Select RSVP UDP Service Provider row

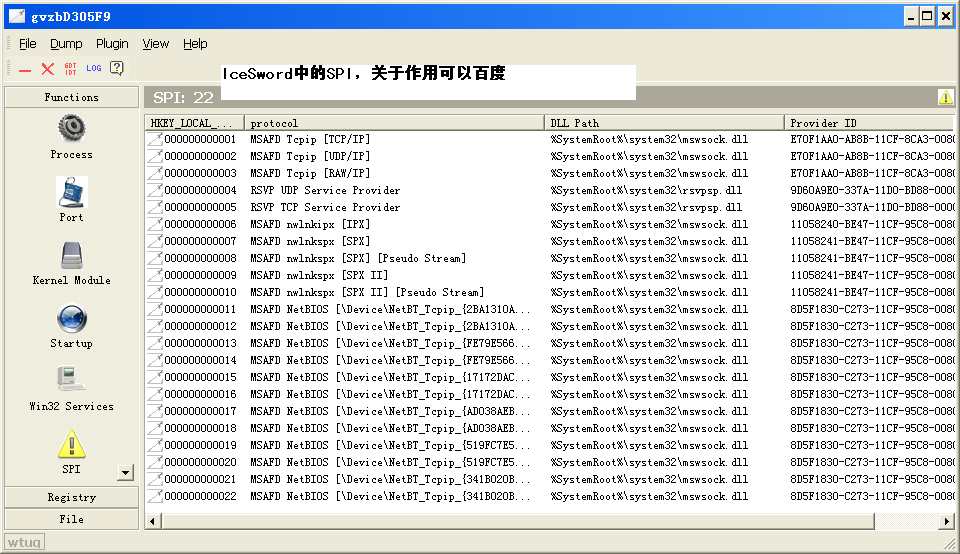click(550, 190)
